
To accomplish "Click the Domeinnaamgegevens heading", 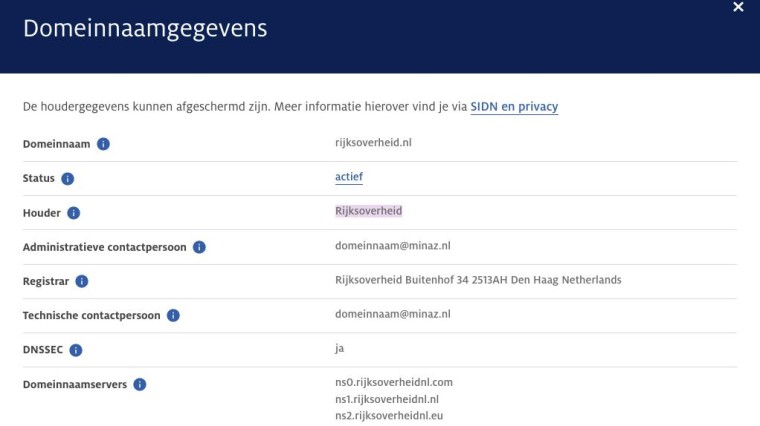I will (x=145, y=29).
